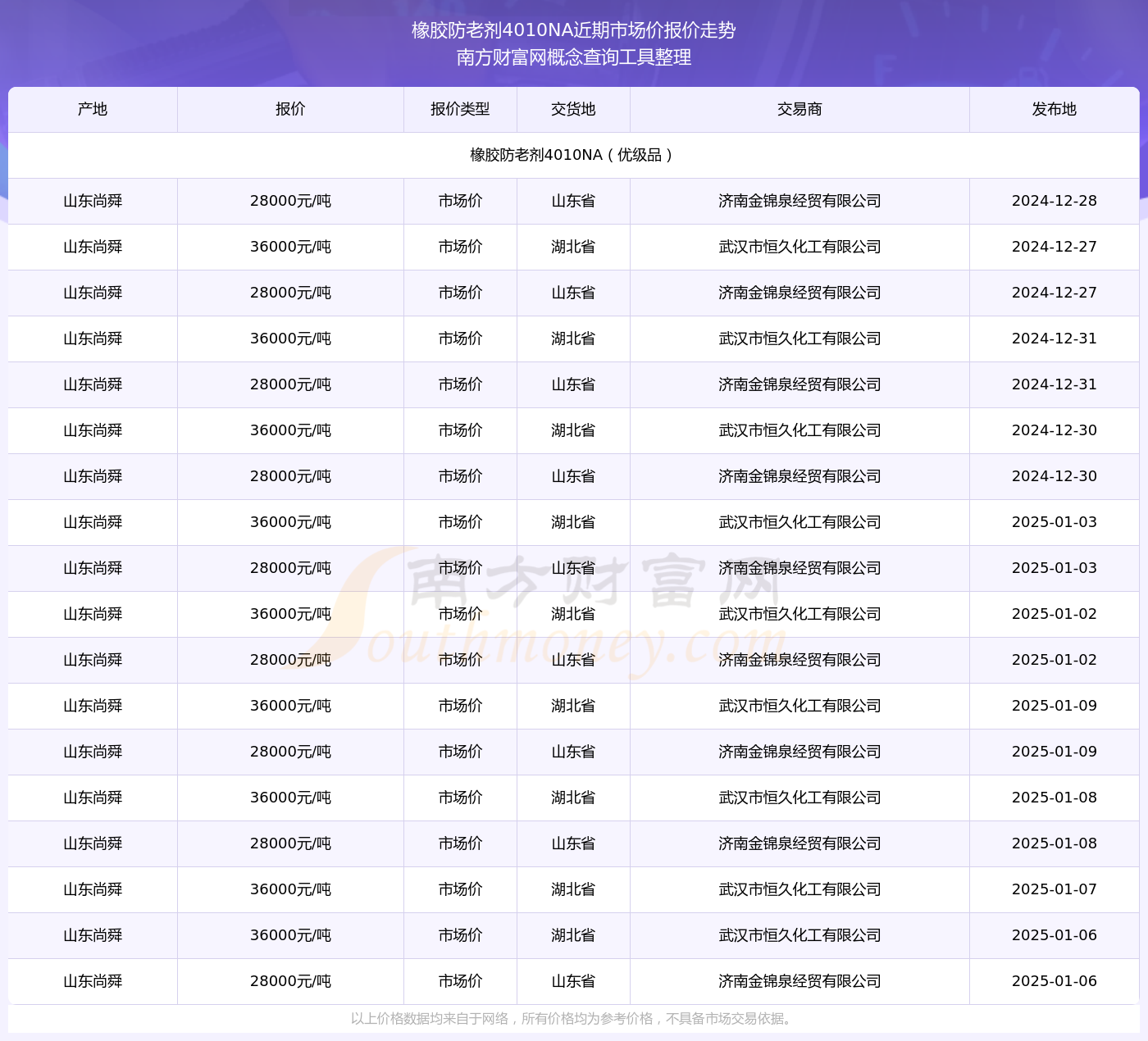Click 济南金锦泉经贸有限公司 dated 2025-01-08

tap(799, 843)
